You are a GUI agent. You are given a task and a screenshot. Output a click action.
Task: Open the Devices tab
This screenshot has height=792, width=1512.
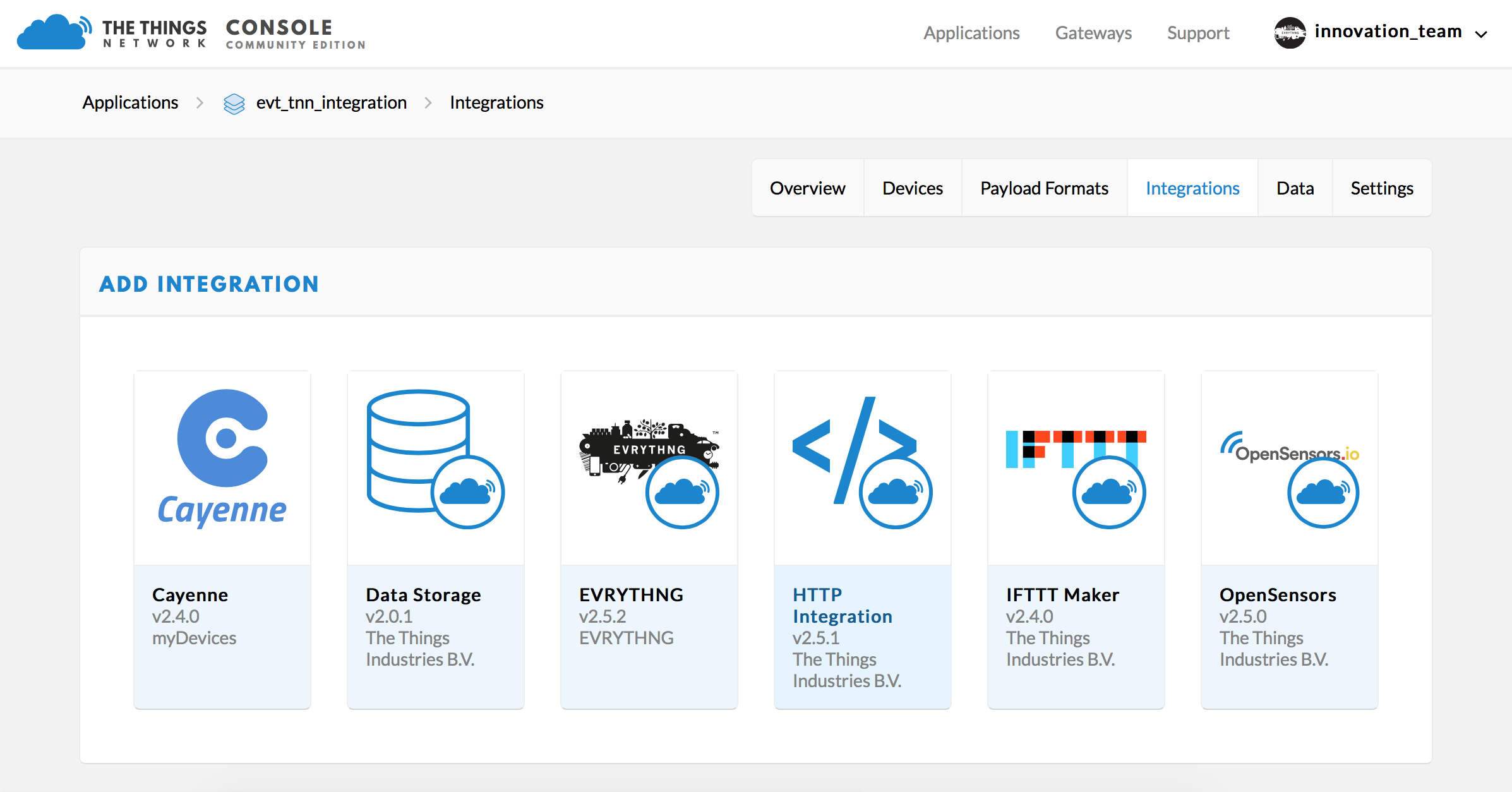[x=913, y=188]
